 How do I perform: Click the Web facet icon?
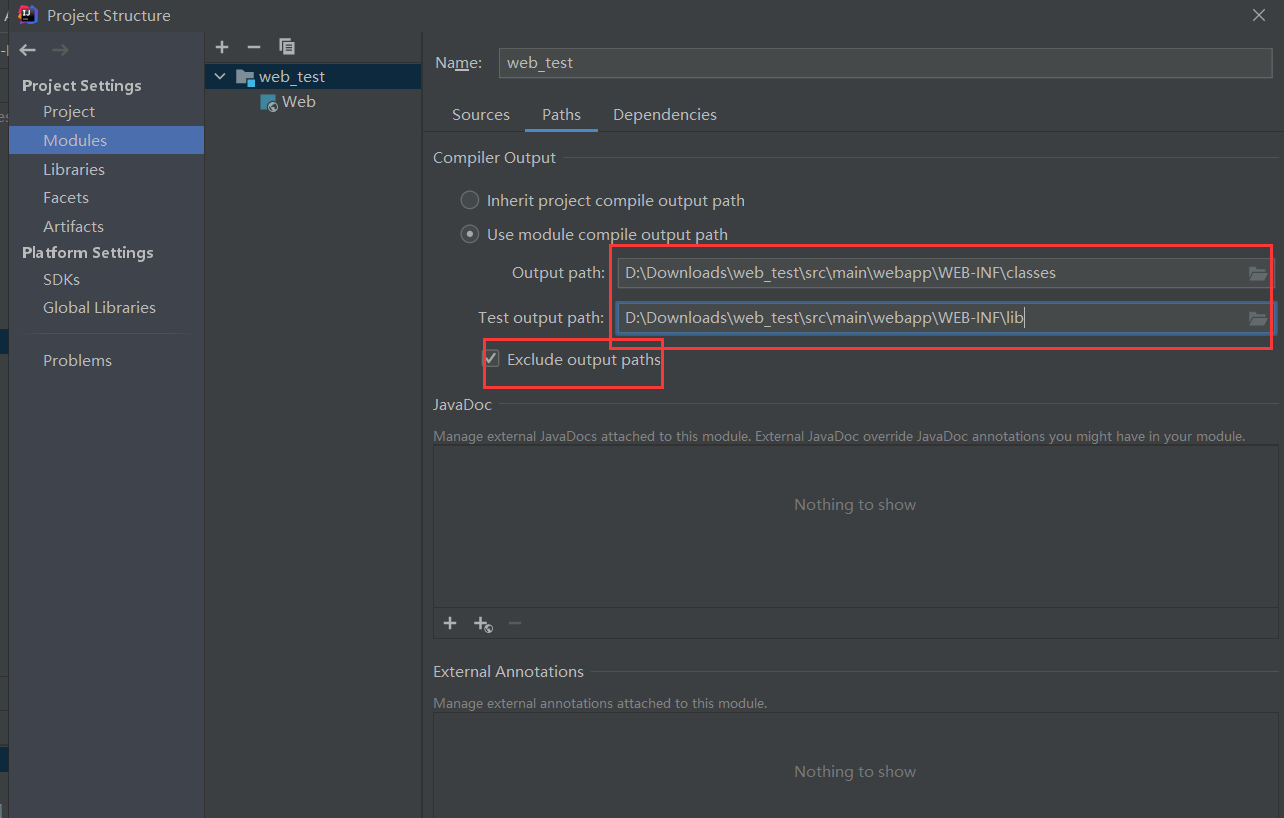[269, 102]
